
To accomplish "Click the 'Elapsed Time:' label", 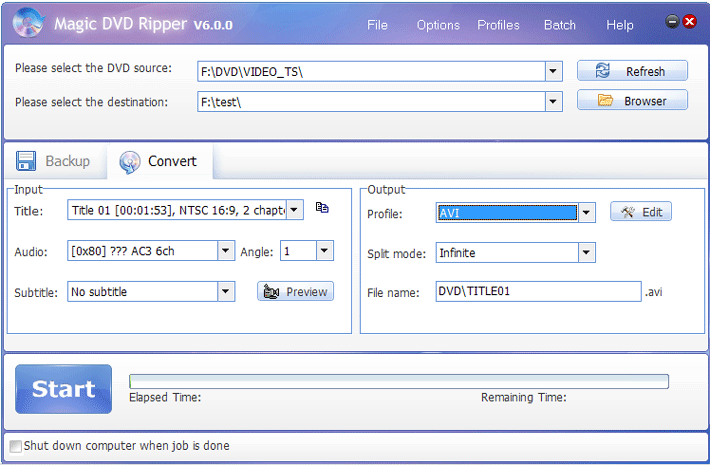I will 165,398.
